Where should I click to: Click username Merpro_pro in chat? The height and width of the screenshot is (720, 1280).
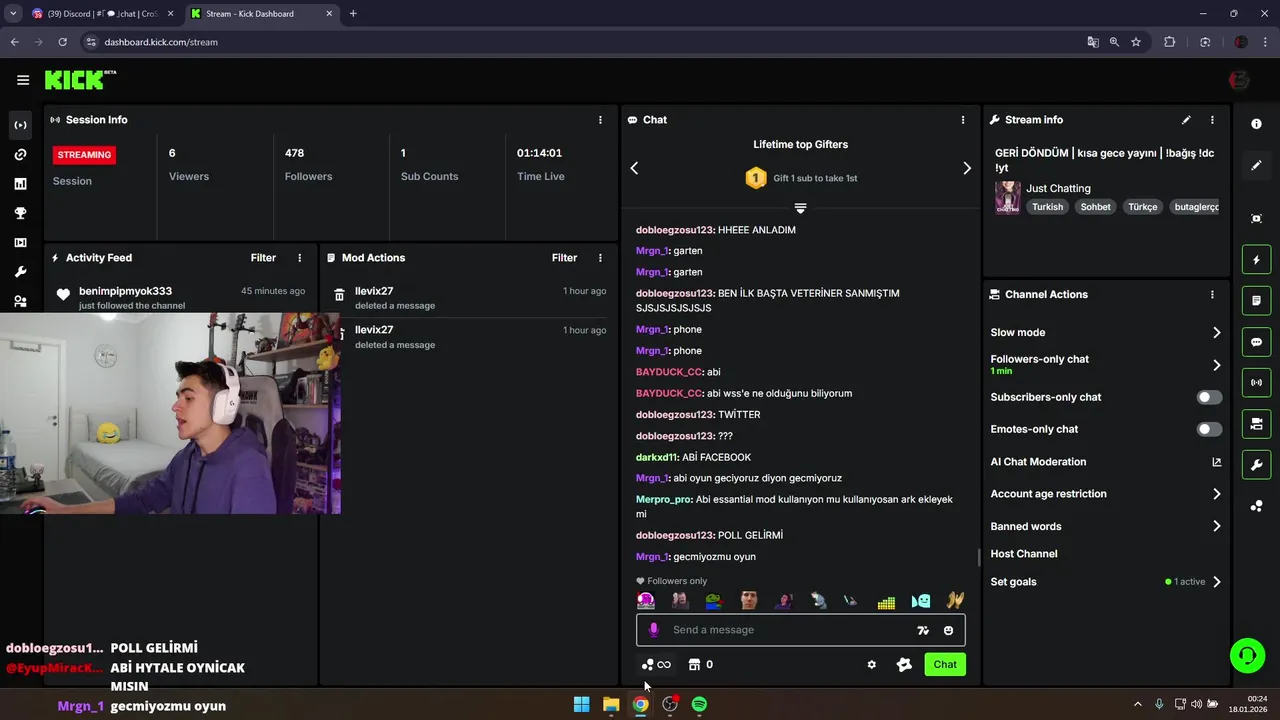click(x=664, y=499)
